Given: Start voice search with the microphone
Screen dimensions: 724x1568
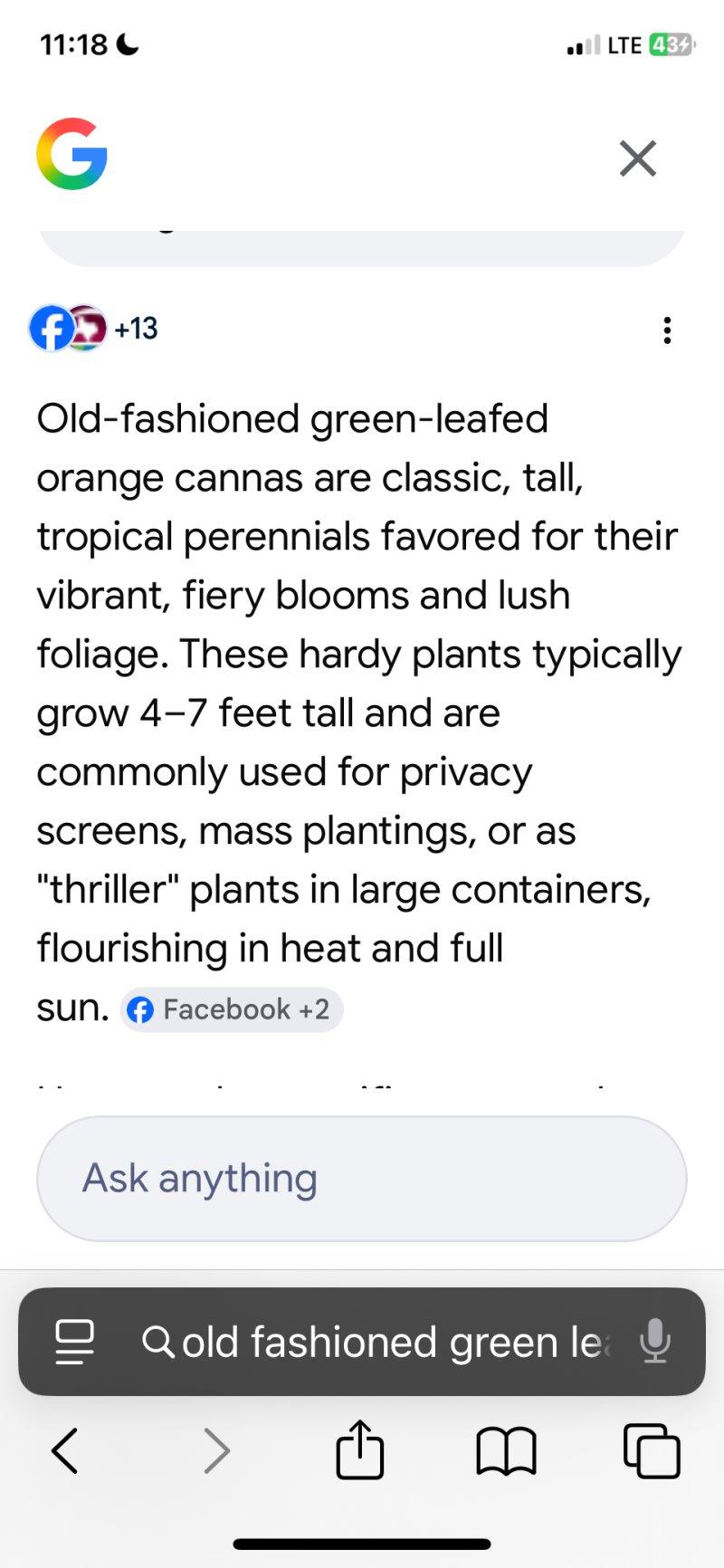Looking at the screenshot, I should coord(654,1341).
